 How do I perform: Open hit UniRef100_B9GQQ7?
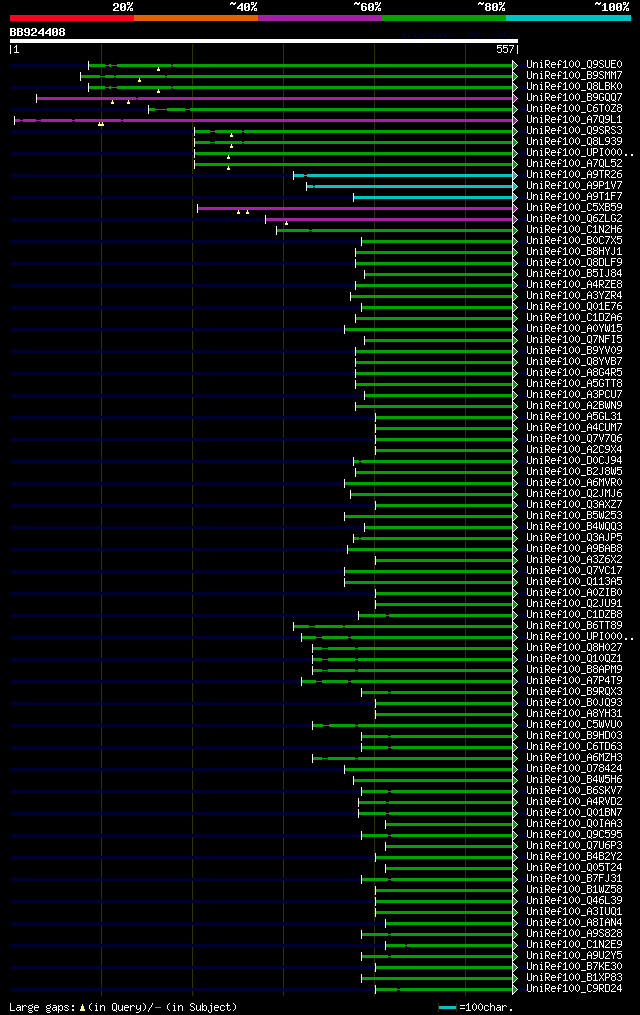[574, 98]
